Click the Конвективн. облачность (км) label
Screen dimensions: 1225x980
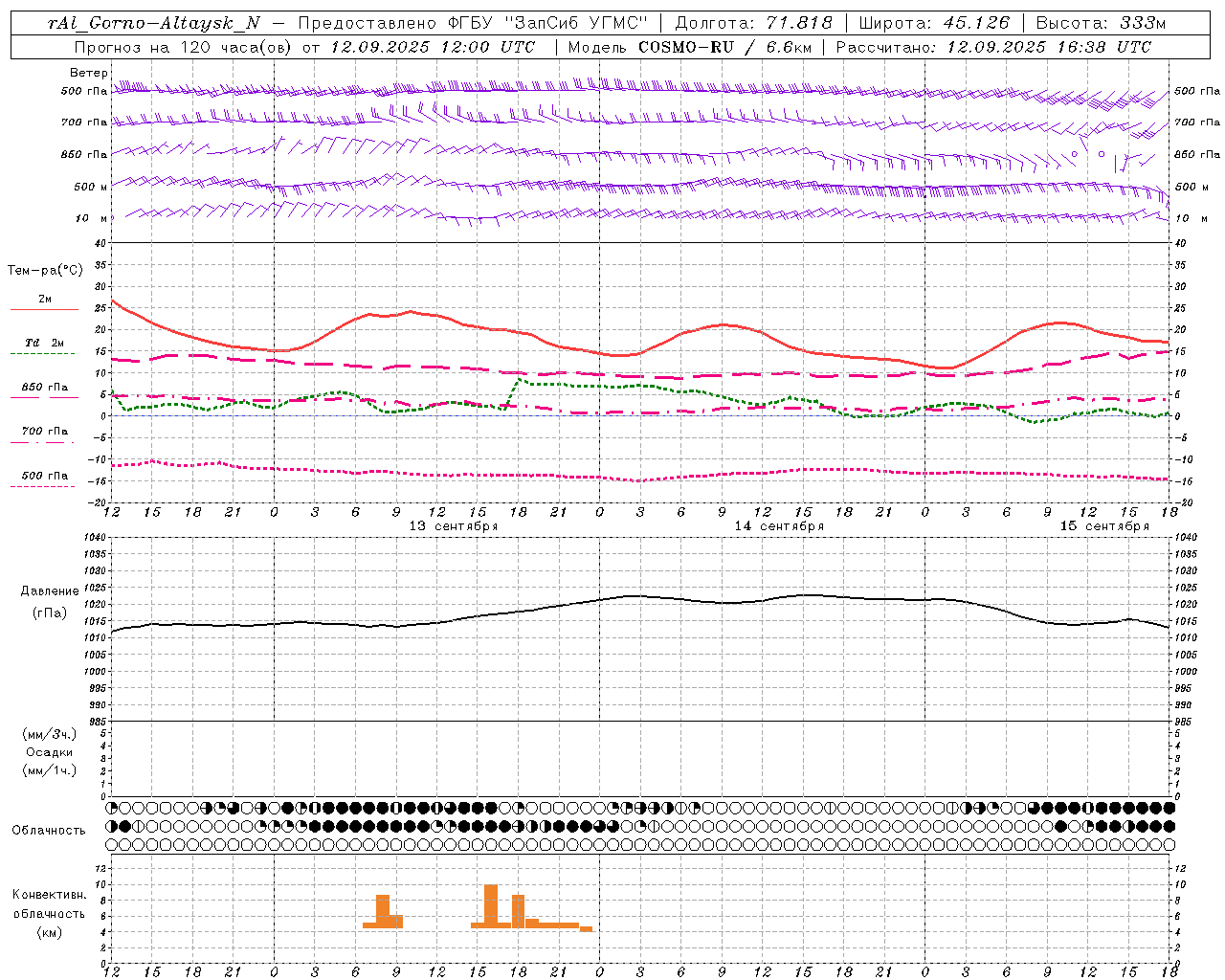[x=49, y=913]
